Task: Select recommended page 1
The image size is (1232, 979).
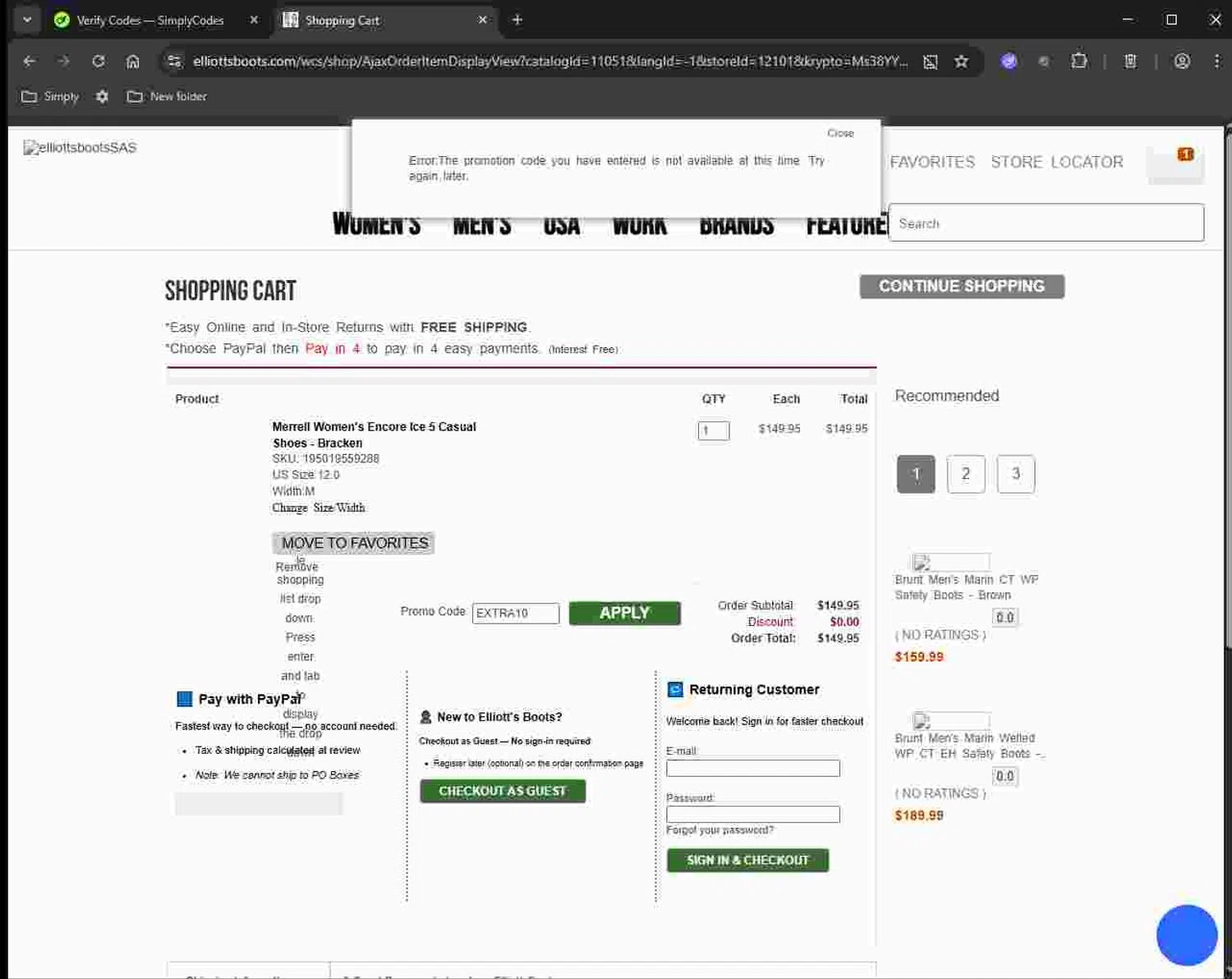Action: click(x=916, y=474)
